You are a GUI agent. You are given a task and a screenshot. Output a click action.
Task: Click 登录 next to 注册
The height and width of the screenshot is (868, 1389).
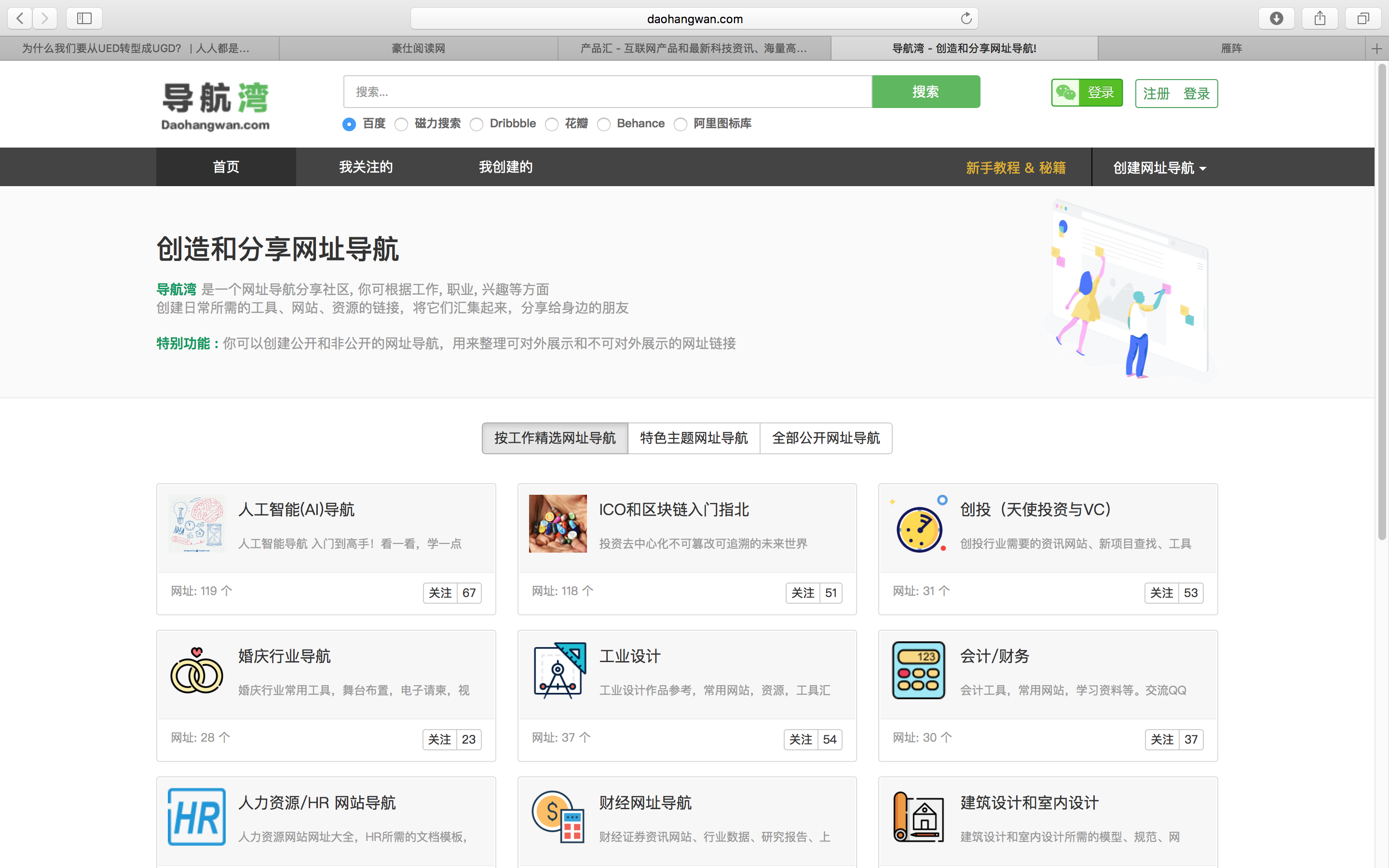(x=1197, y=94)
